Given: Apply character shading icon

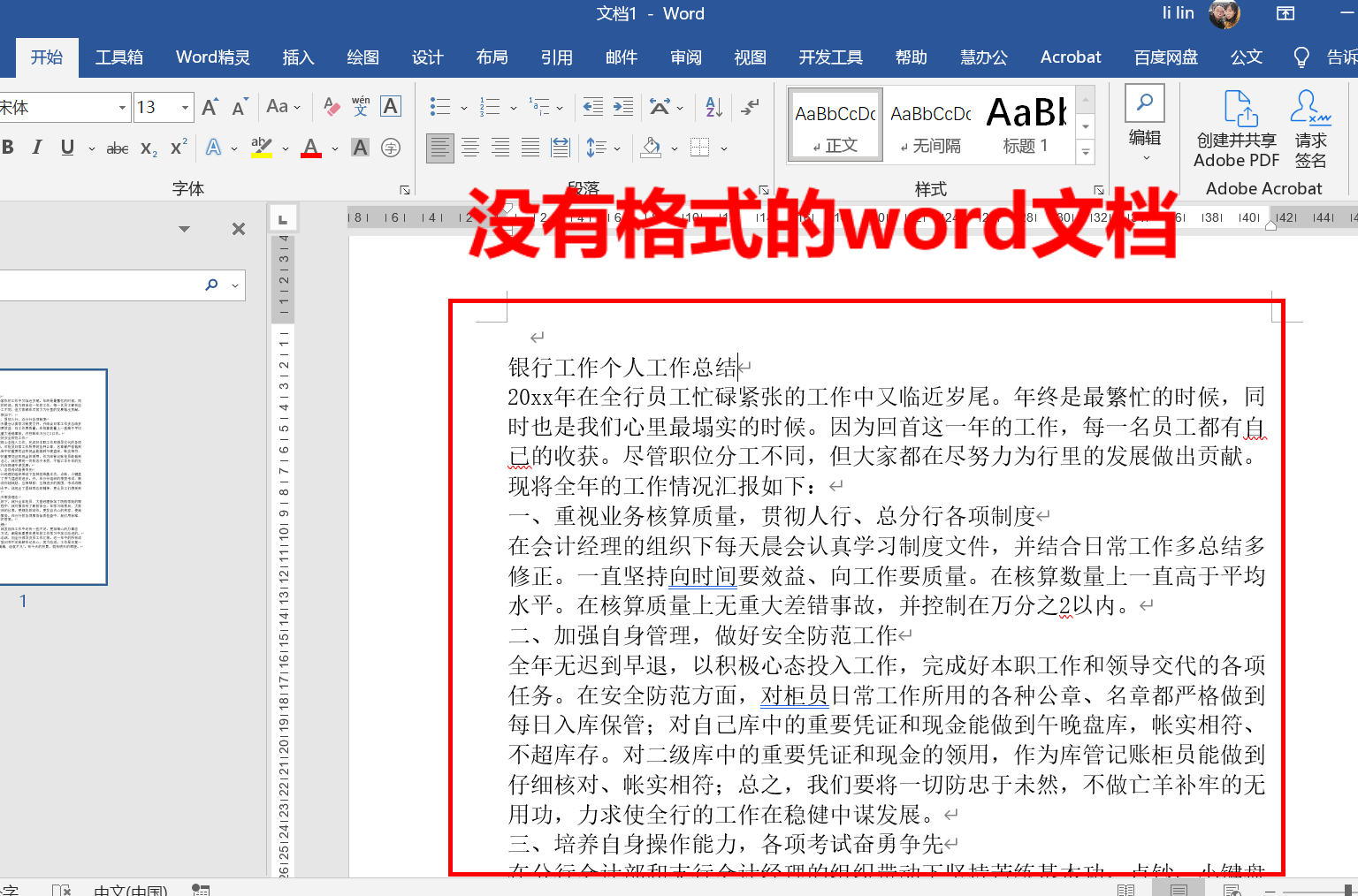Looking at the screenshot, I should [x=360, y=148].
